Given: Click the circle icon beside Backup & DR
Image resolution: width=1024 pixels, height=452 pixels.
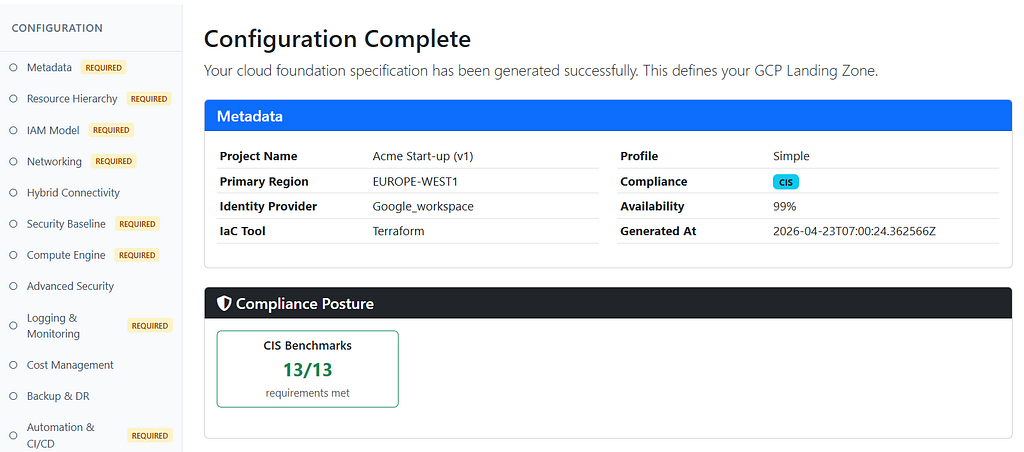Looking at the screenshot, I should click(x=13, y=396).
